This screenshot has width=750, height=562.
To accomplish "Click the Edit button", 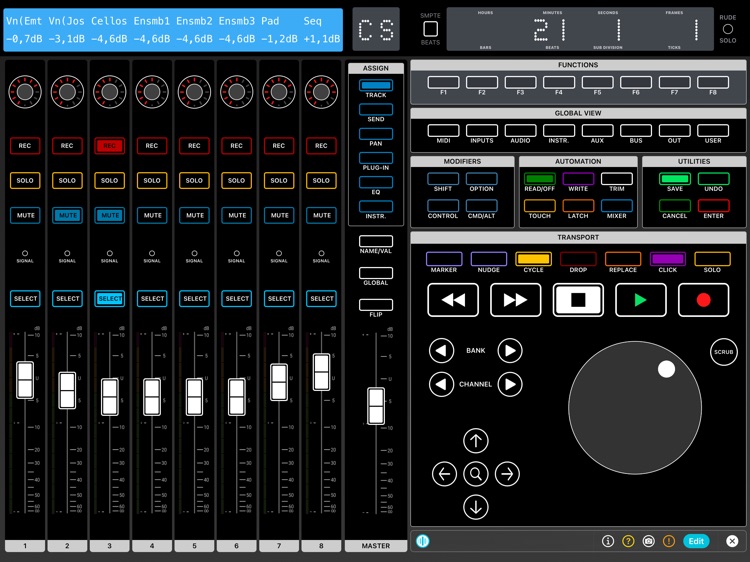I will point(696,541).
